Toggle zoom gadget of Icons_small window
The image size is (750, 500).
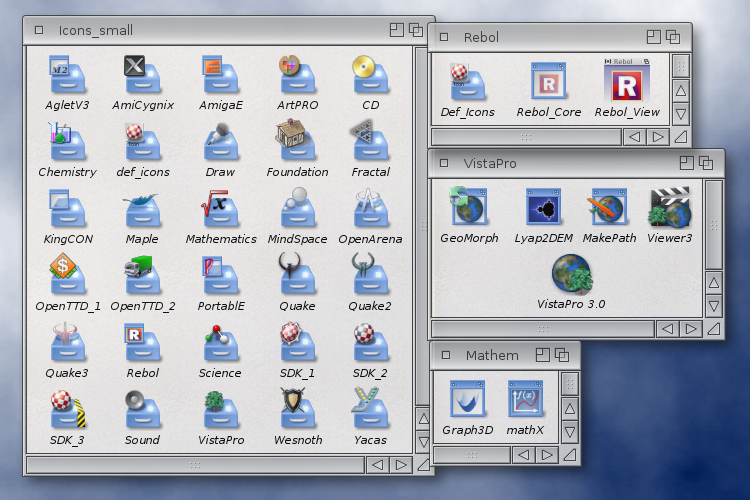[397, 31]
